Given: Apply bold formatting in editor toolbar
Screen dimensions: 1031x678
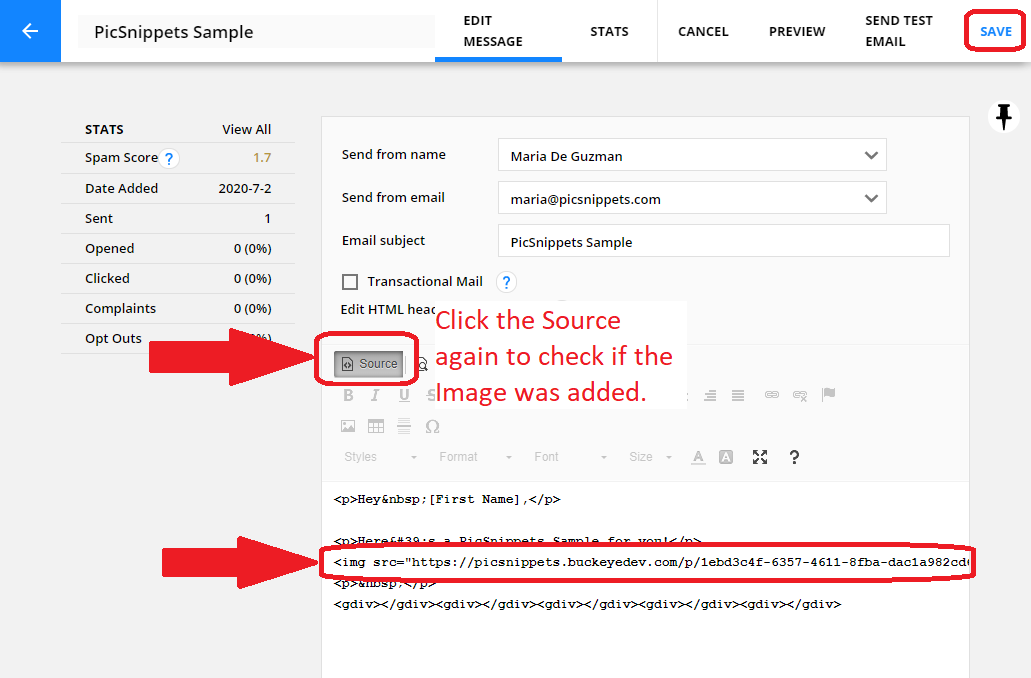Looking at the screenshot, I should tap(348, 395).
